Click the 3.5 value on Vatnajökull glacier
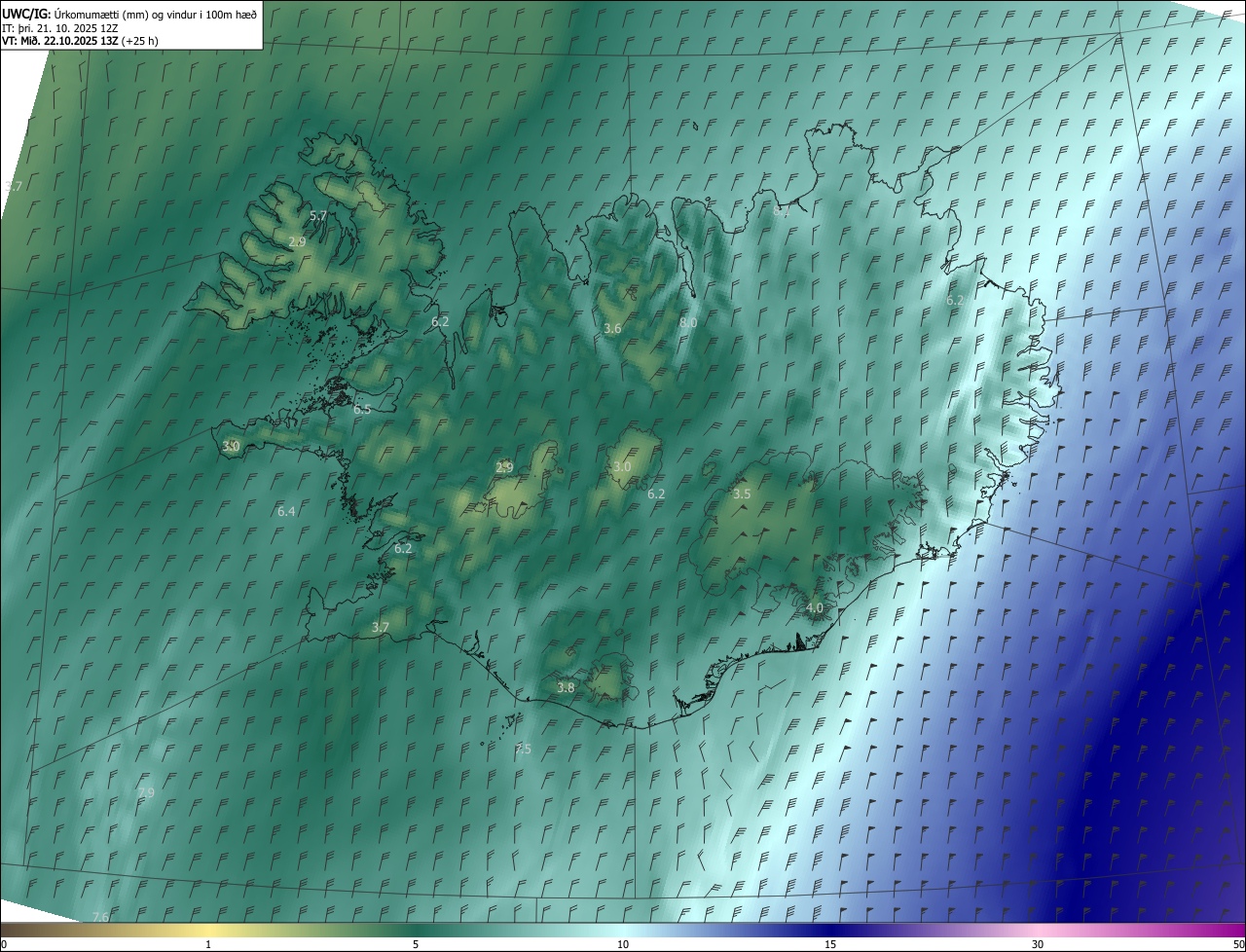1246x952 pixels. (742, 494)
